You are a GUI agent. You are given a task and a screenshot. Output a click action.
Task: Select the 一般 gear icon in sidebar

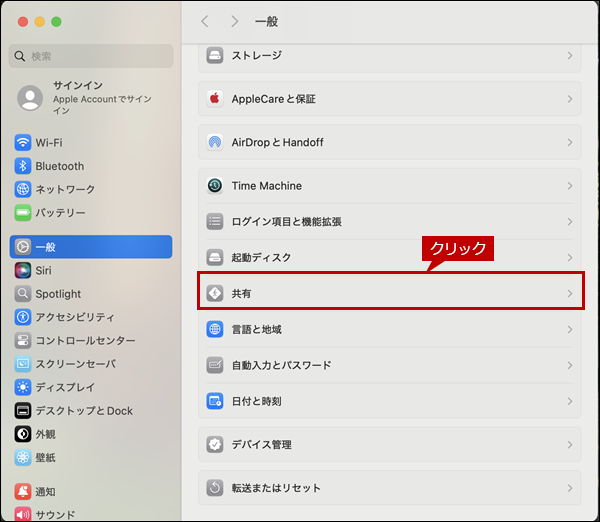[x=23, y=247]
